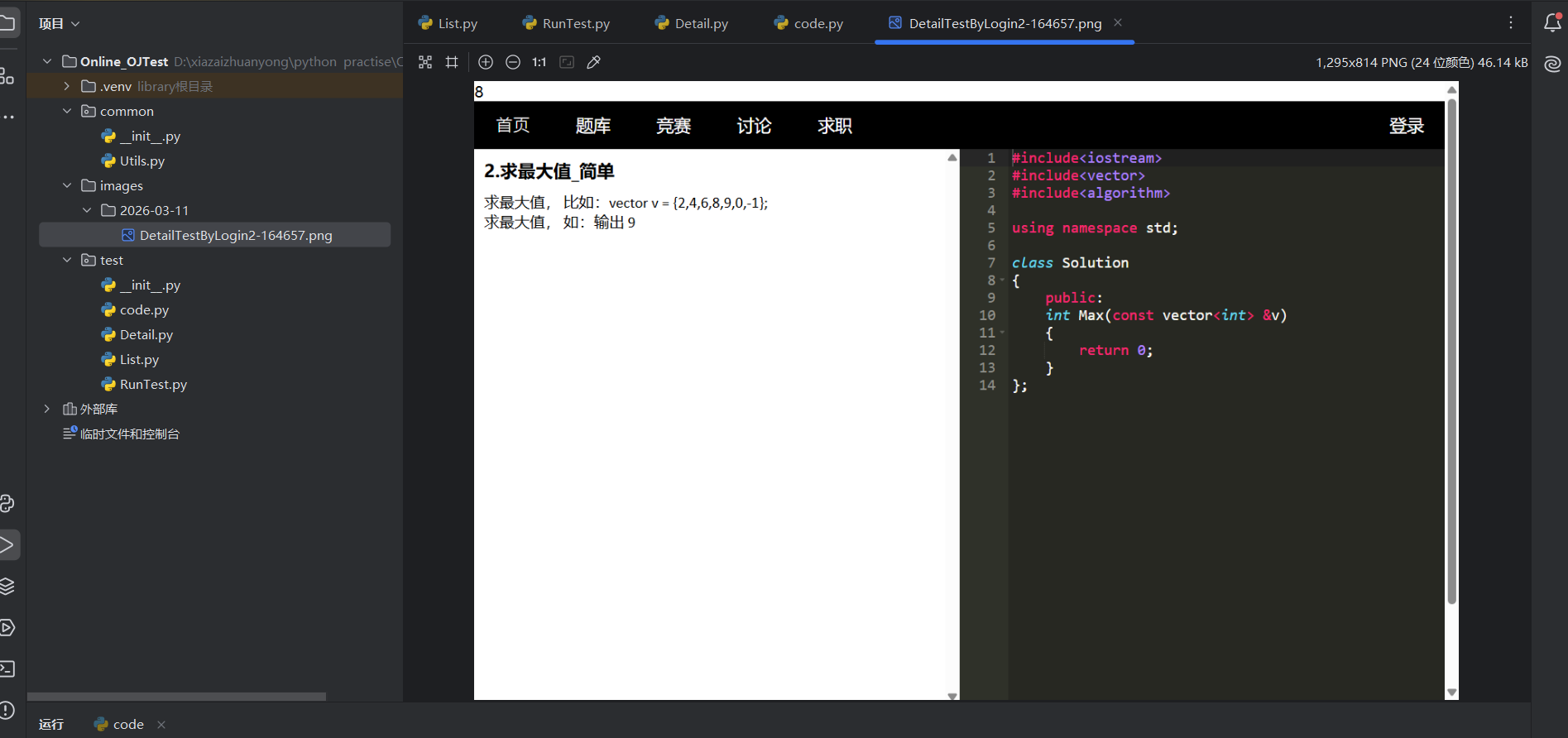Open the Python Console tool window
This screenshot has width=1568, height=738.
click(x=7, y=503)
